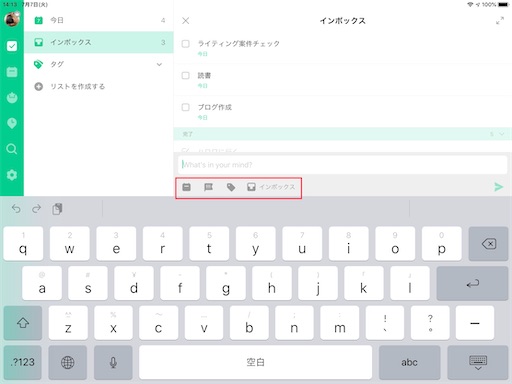Tap the .?123 symbols key

tap(23, 362)
